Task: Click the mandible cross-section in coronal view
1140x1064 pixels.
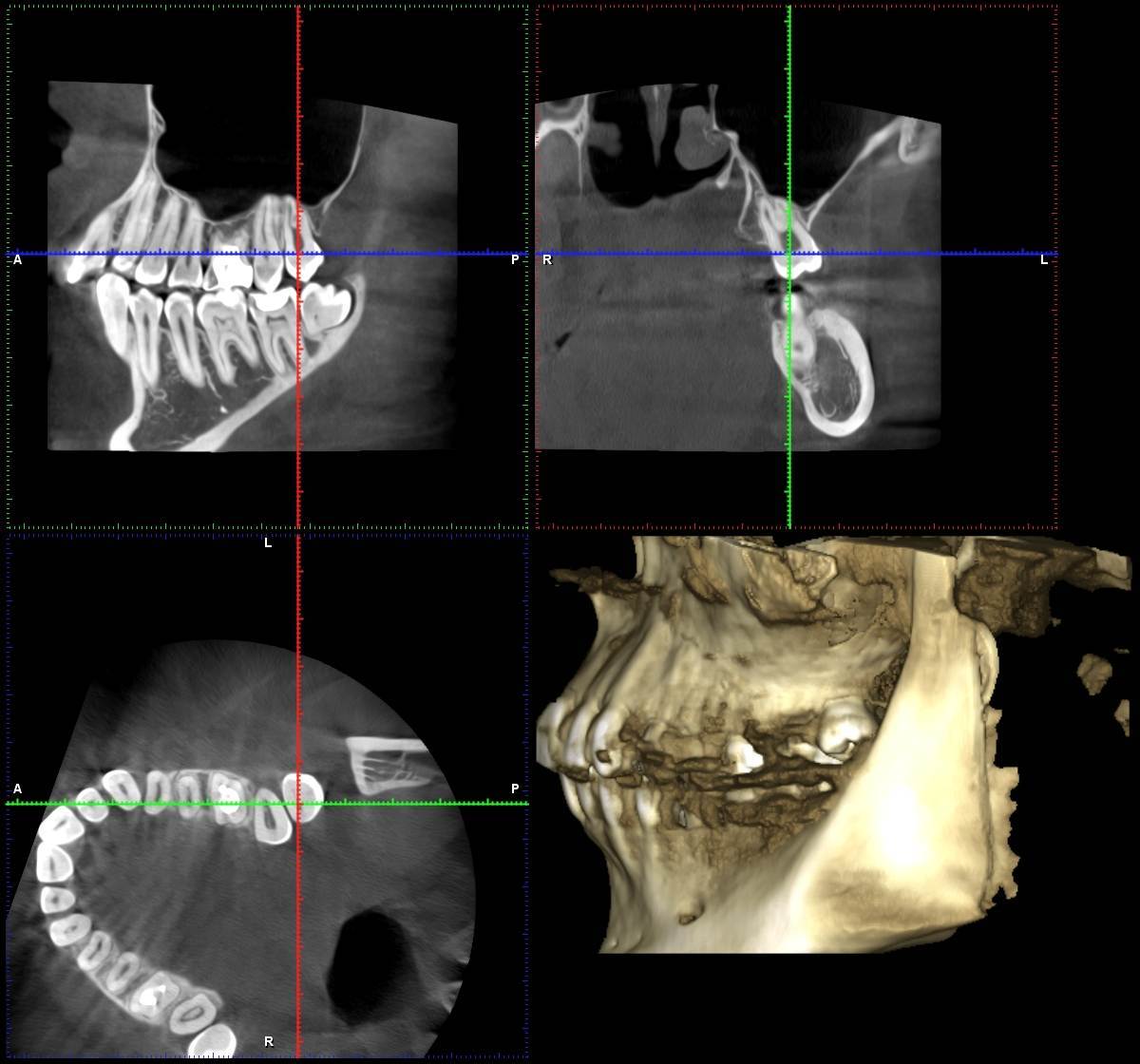Action: click(825, 380)
